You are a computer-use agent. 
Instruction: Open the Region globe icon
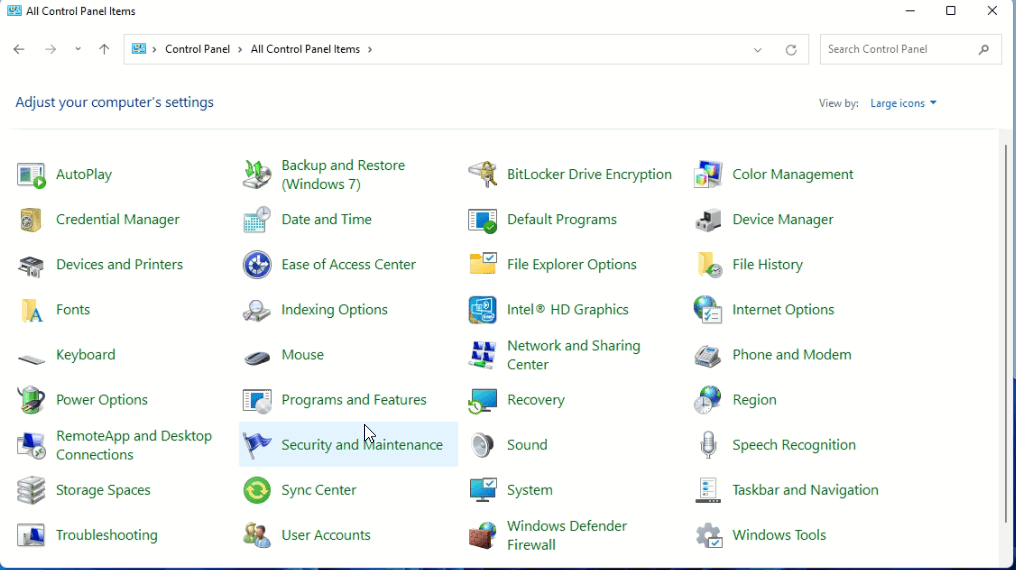click(x=708, y=400)
